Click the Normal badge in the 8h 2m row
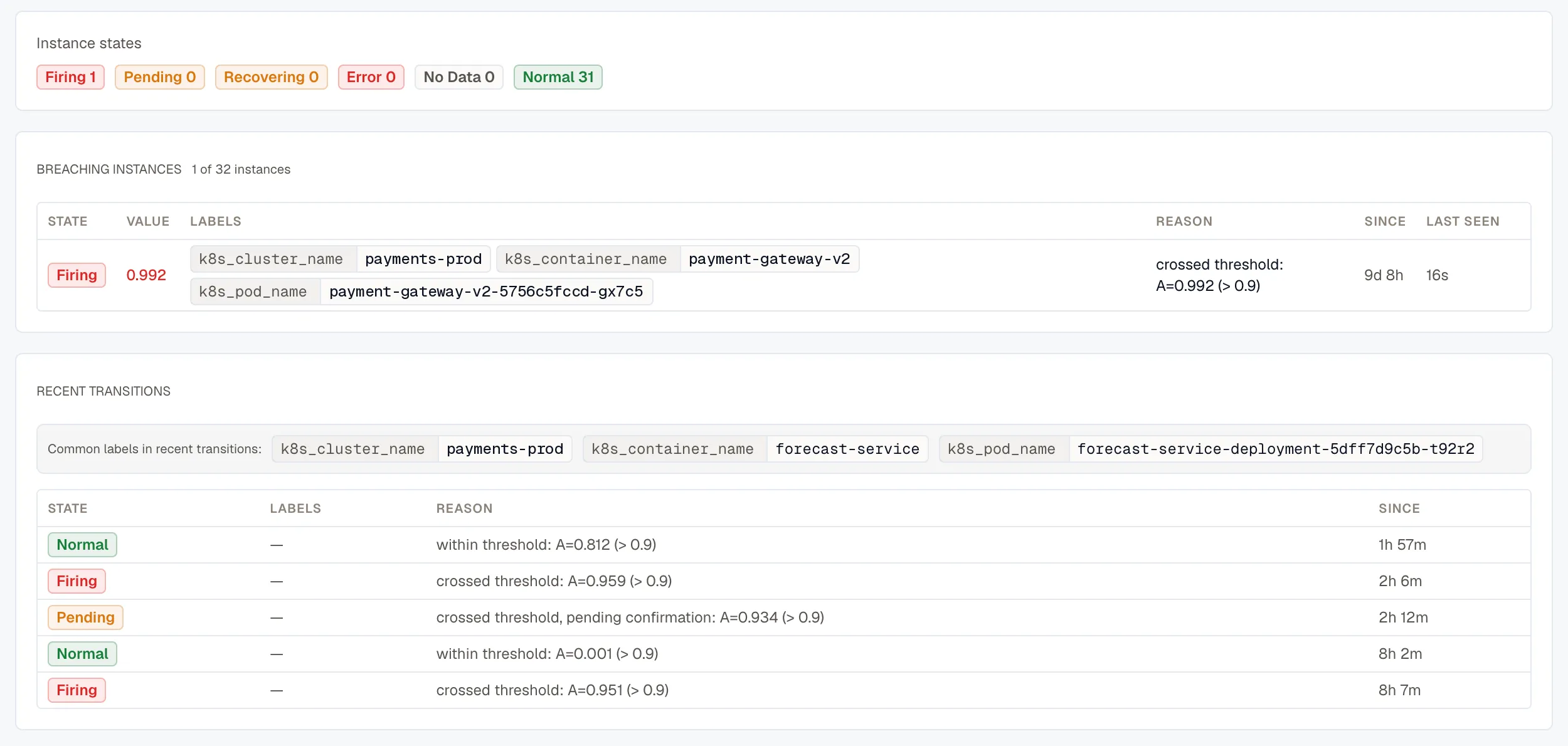 pyautogui.click(x=82, y=654)
